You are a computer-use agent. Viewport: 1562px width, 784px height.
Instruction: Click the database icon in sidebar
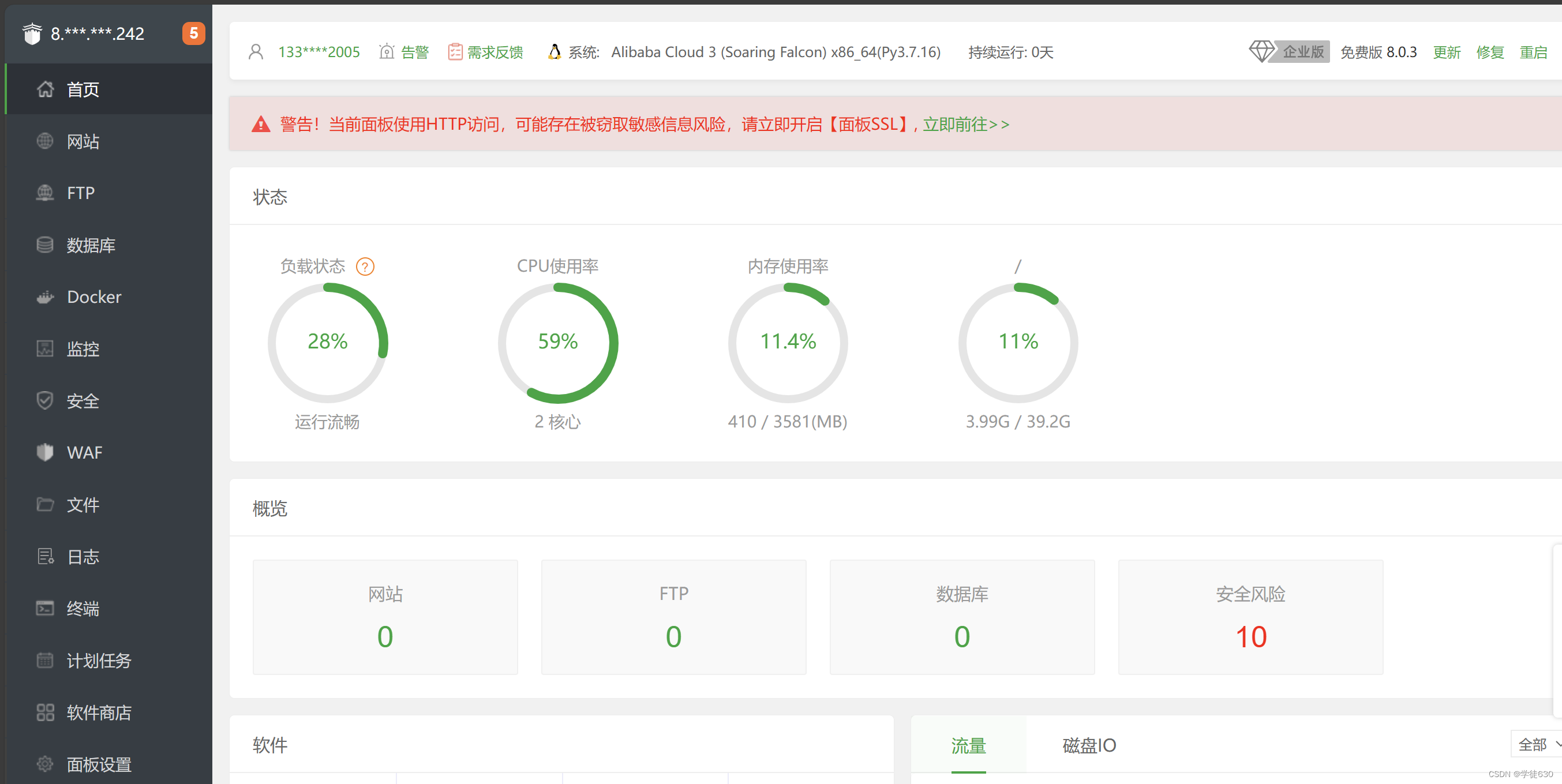click(x=45, y=245)
